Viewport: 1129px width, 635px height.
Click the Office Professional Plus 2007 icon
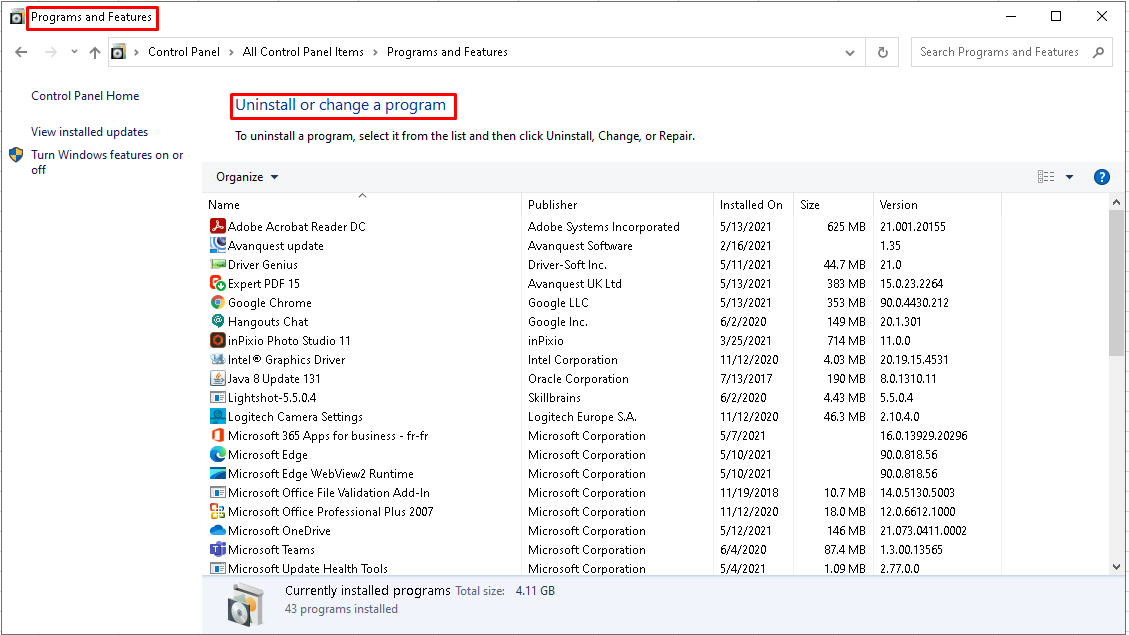pyautogui.click(x=217, y=512)
